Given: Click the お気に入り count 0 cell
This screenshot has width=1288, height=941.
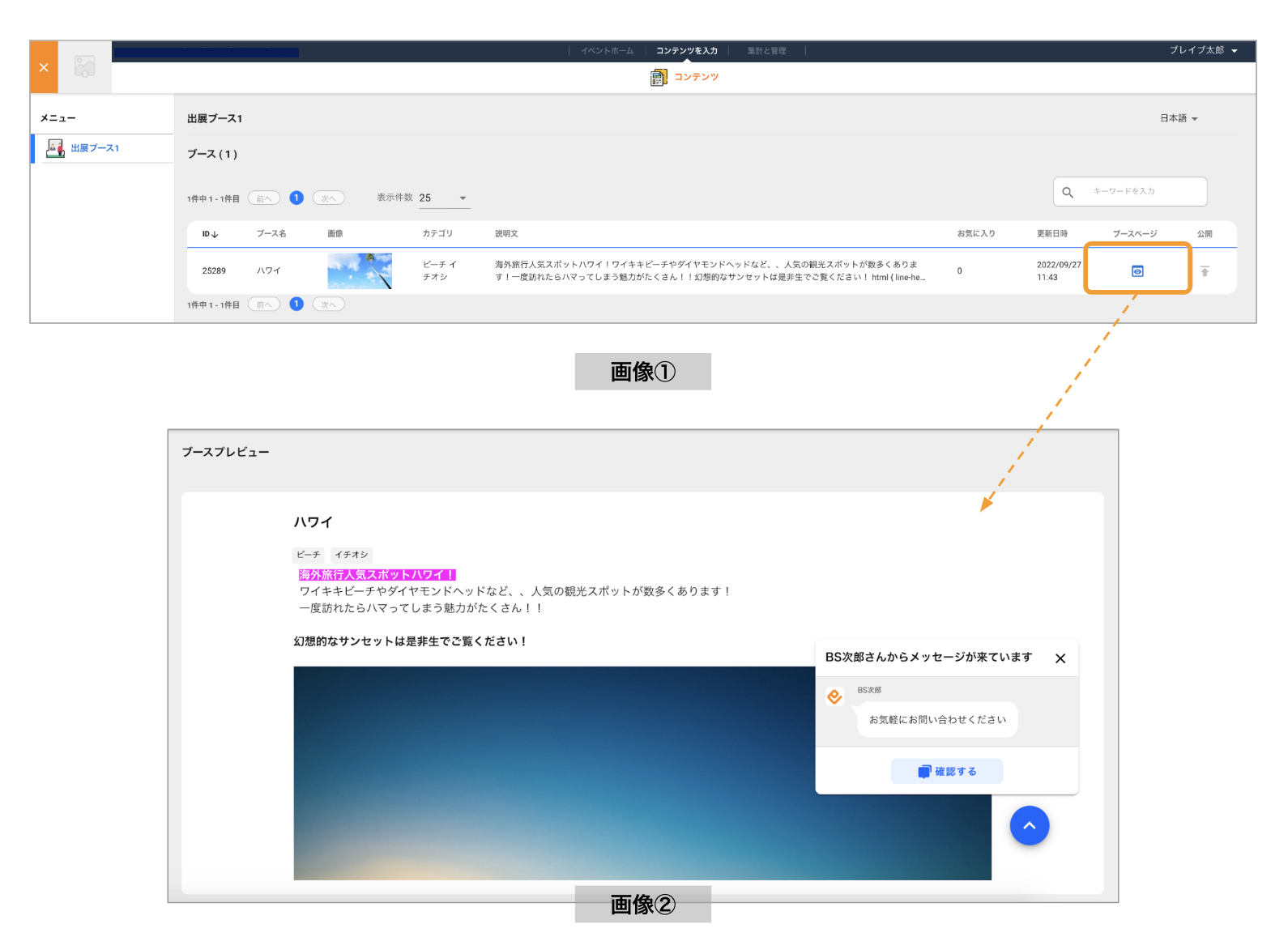Looking at the screenshot, I should (x=960, y=271).
